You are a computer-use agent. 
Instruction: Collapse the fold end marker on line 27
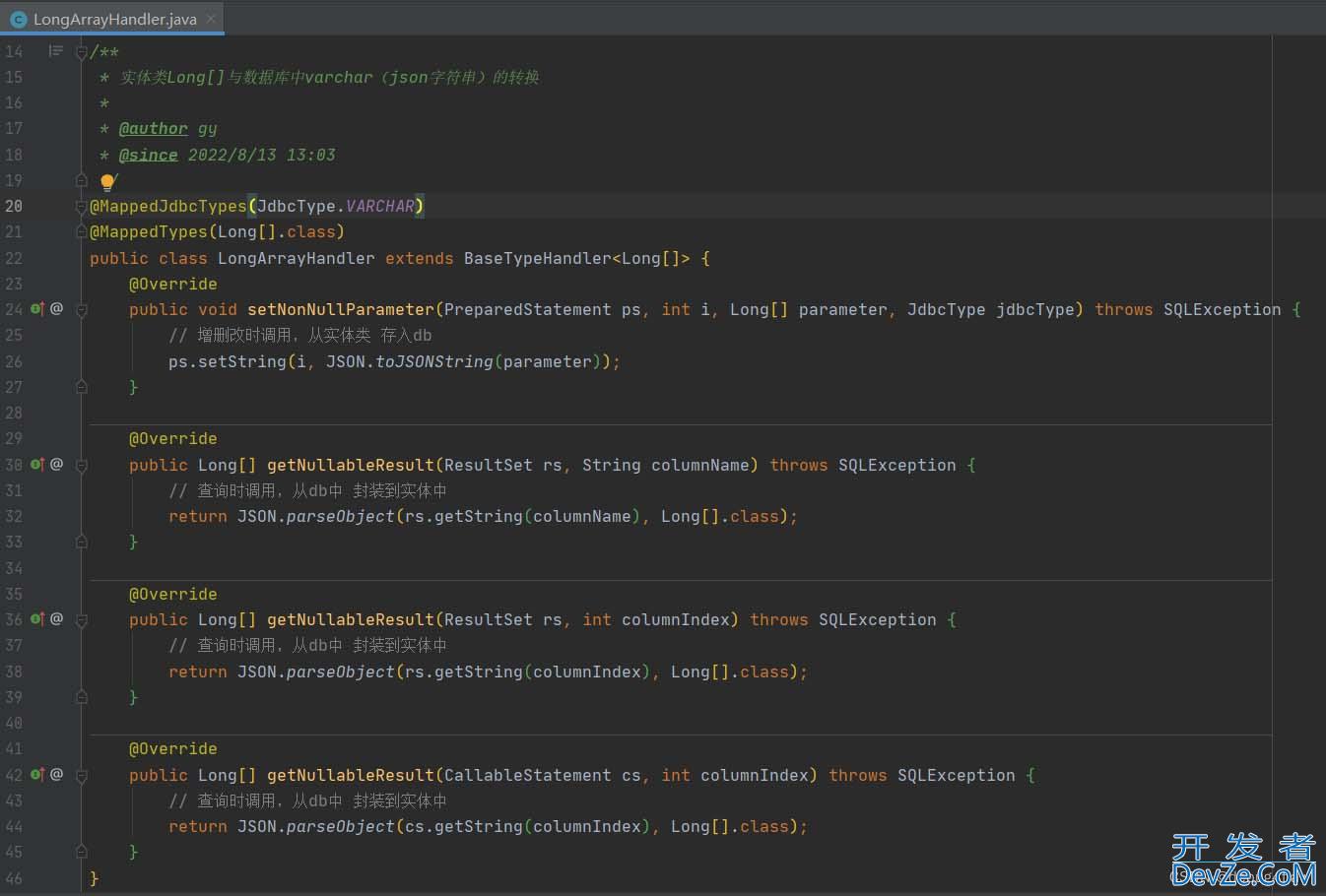click(x=82, y=387)
